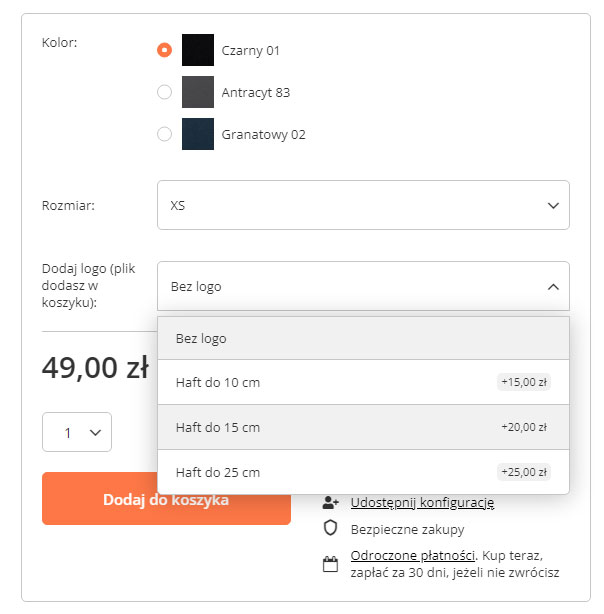Viewport: 604px width, 614px height.
Task: Click the black Czarny color swatch
Action: 198,50
